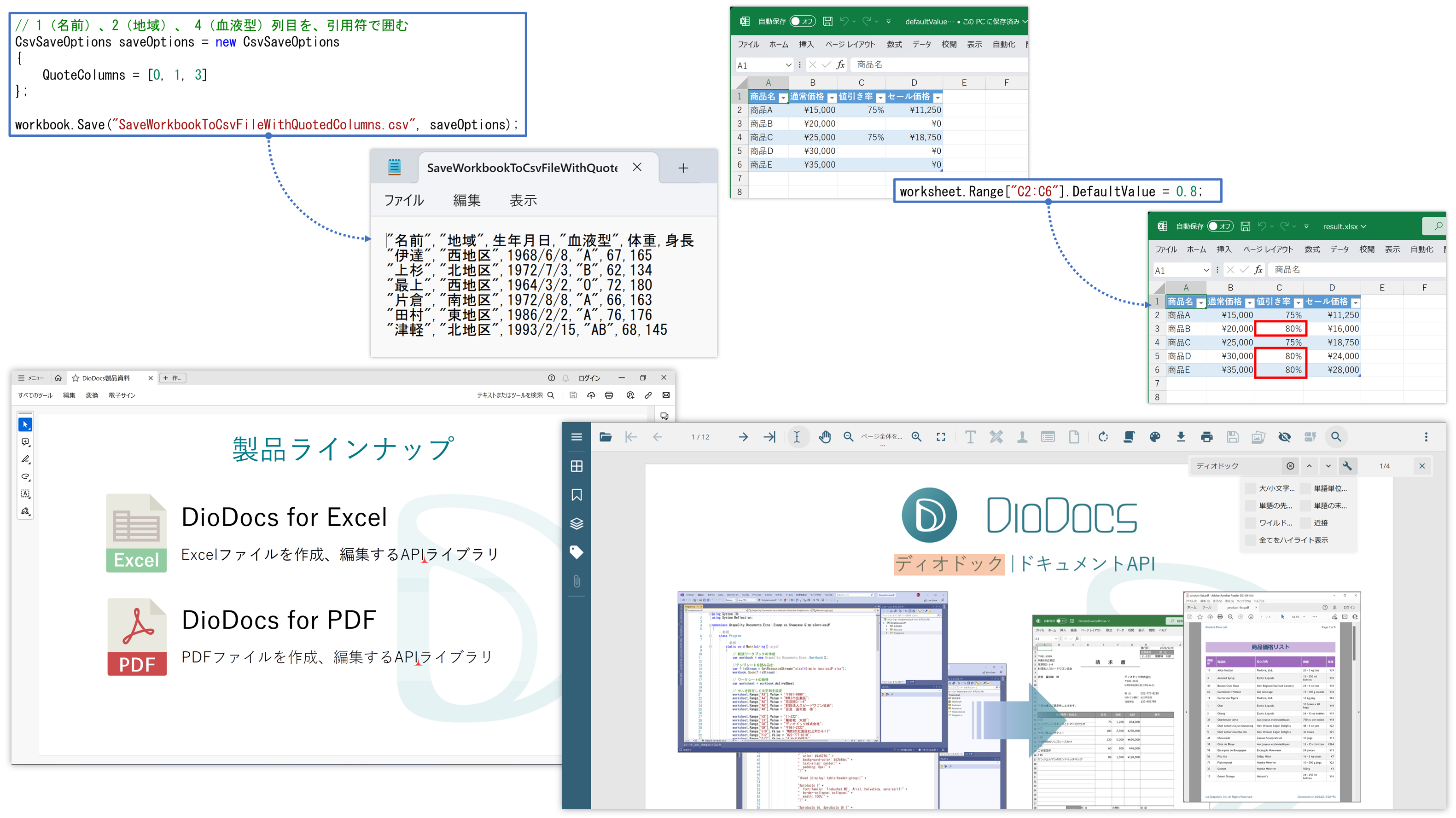1456x818 pixels.
Task: Open the theme palette icon in PDF viewer
Action: (x=1155, y=437)
